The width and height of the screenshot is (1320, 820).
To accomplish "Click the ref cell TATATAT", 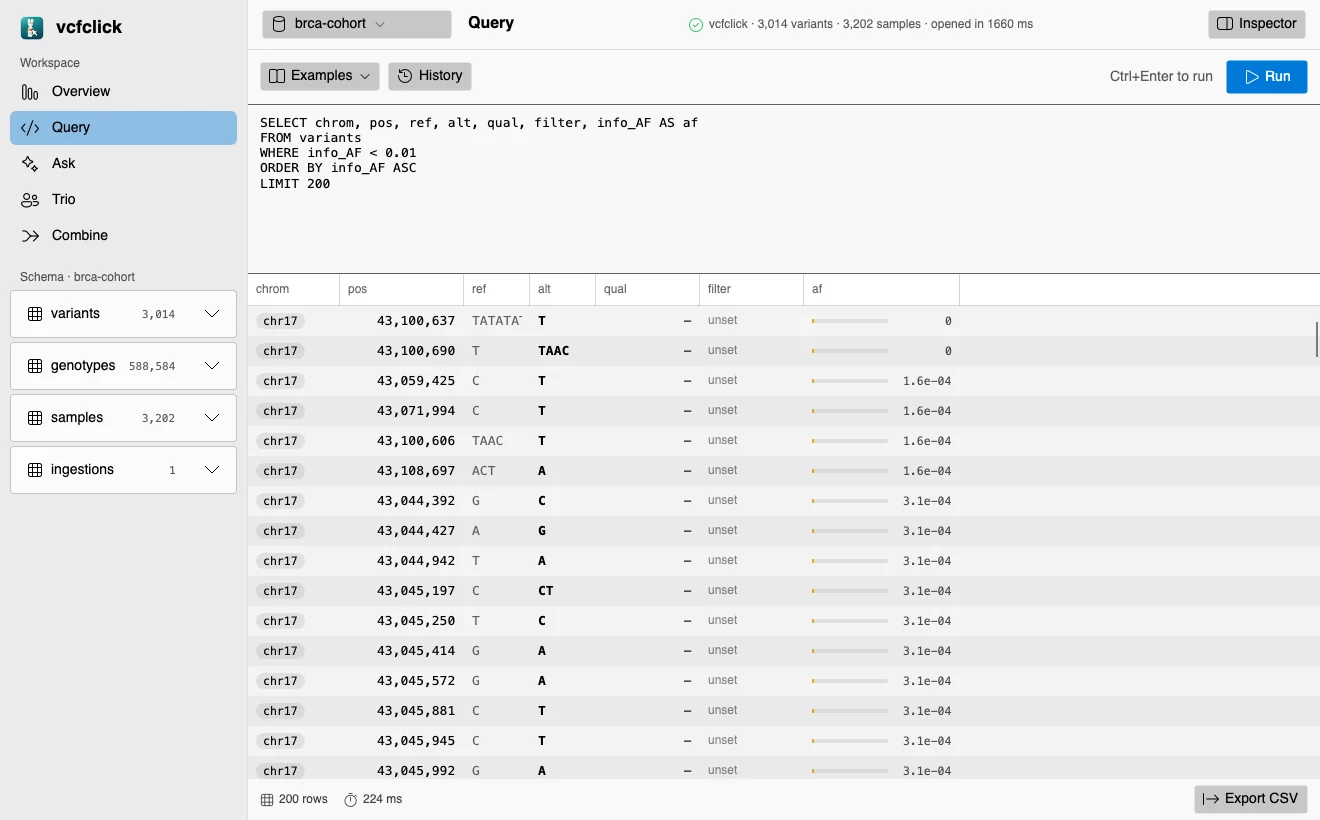I will pos(497,321).
